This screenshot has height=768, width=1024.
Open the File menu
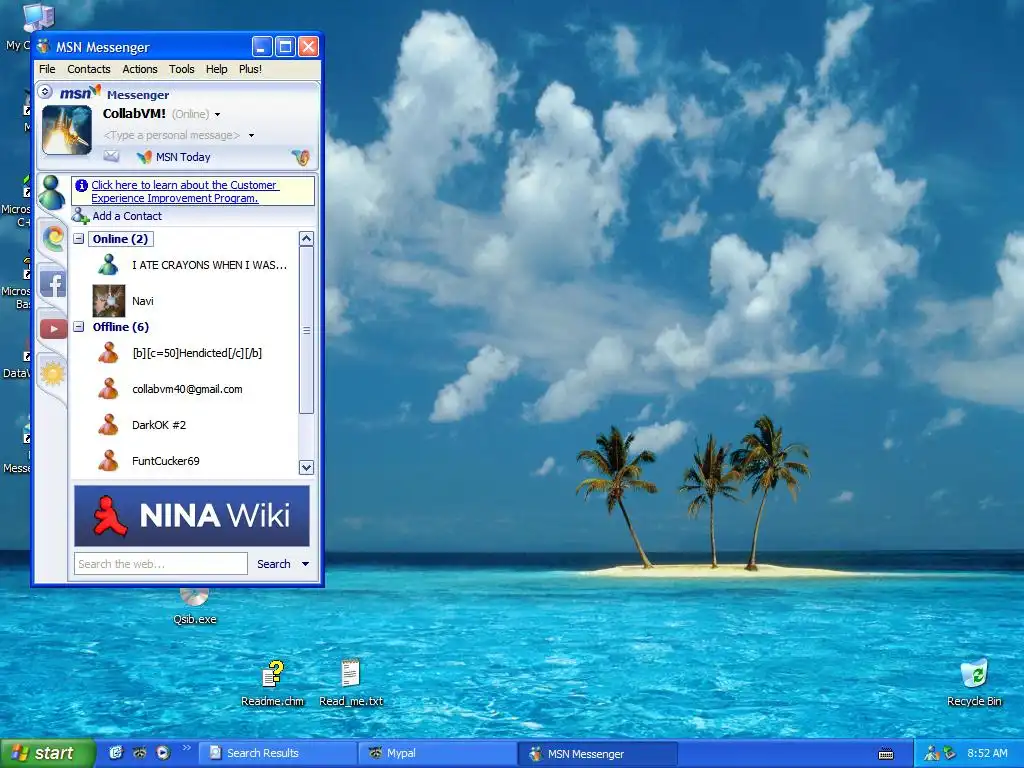click(47, 69)
